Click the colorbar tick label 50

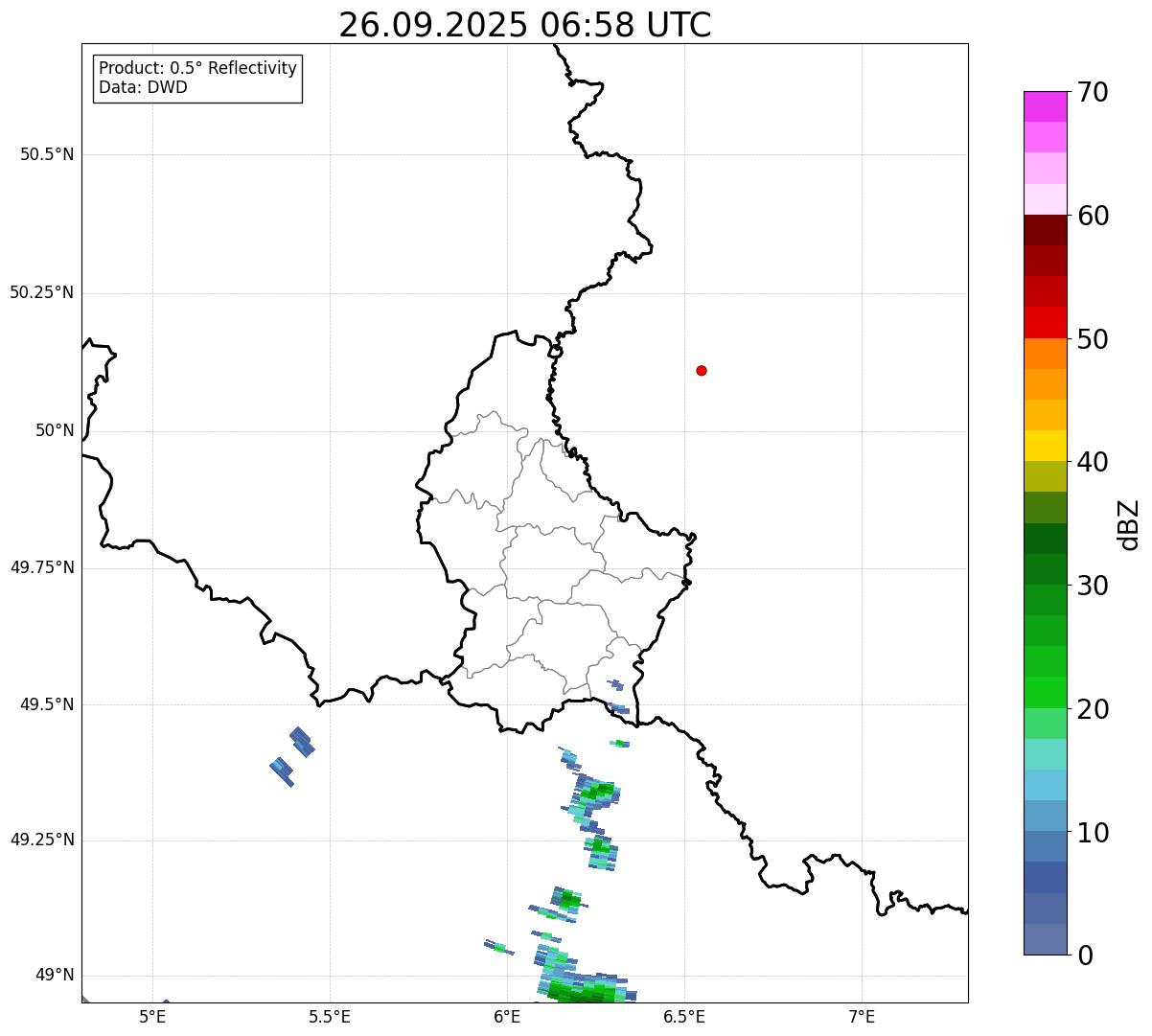coord(1093,339)
